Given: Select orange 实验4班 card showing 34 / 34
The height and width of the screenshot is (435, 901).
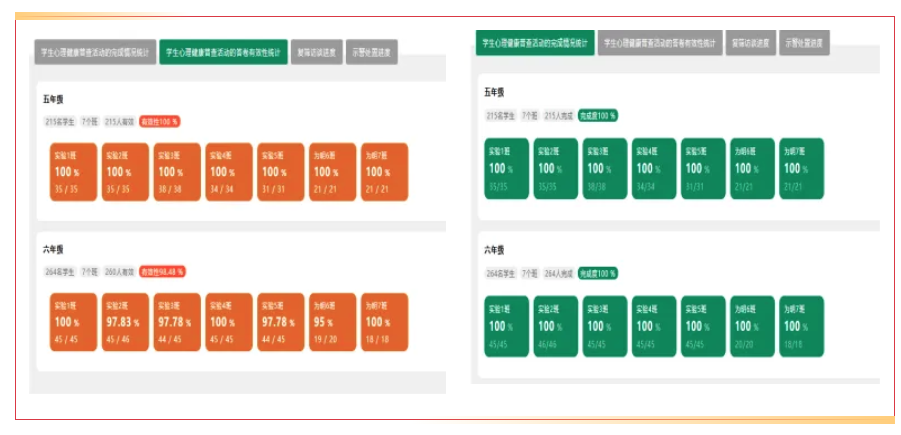Looking at the screenshot, I should (229, 171).
